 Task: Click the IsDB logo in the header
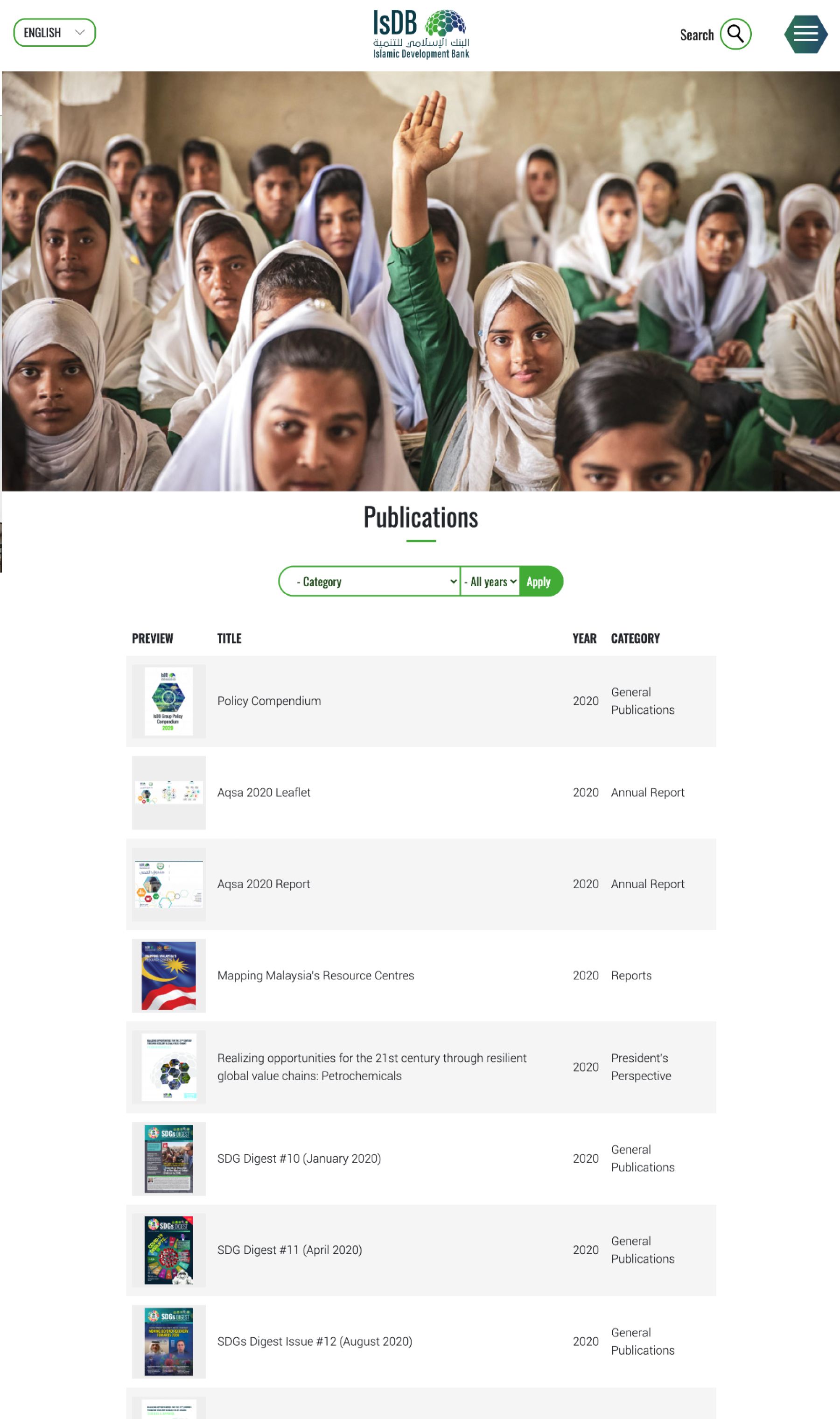(420, 34)
